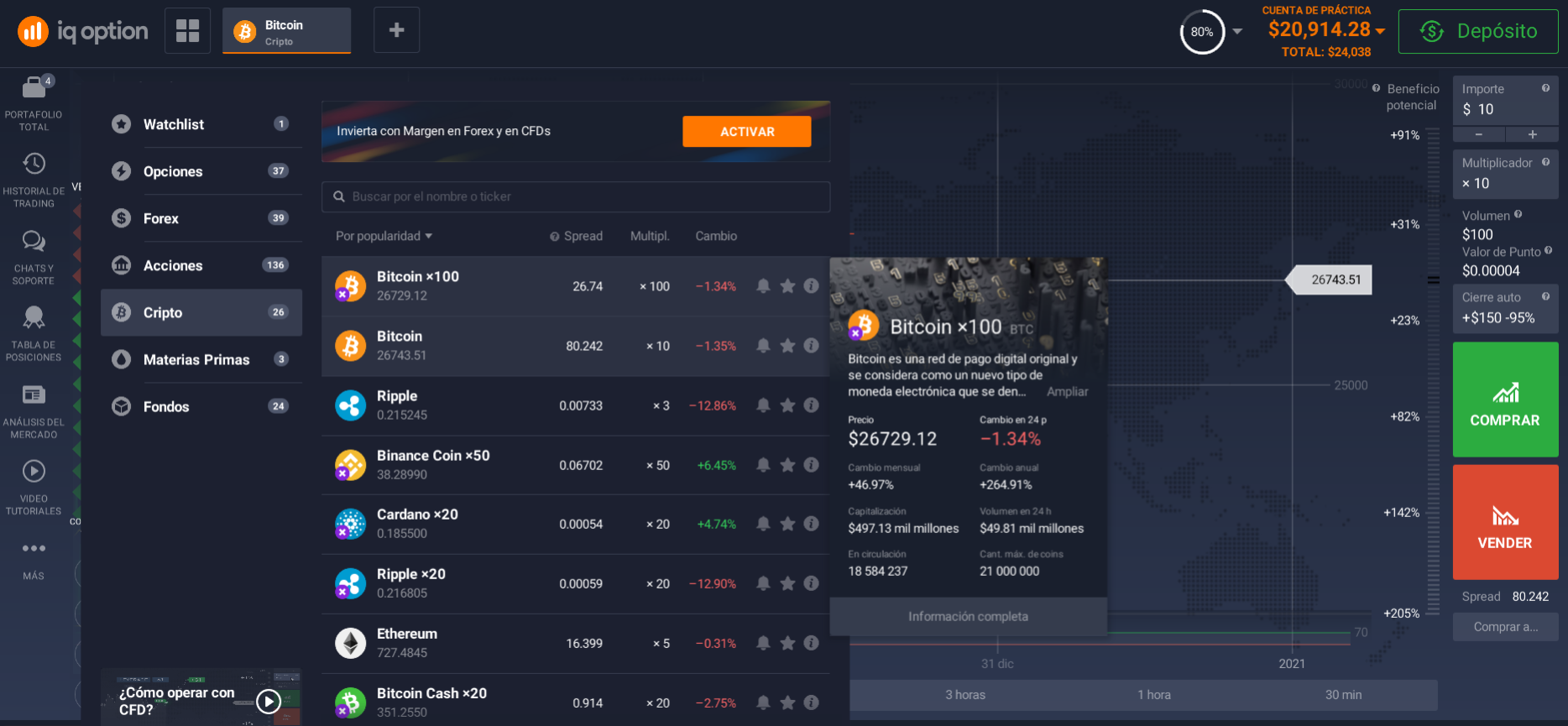This screenshot has height=726, width=1568.
Task: Toggle alert bell for Bitcoin ×100
Action: (763, 285)
